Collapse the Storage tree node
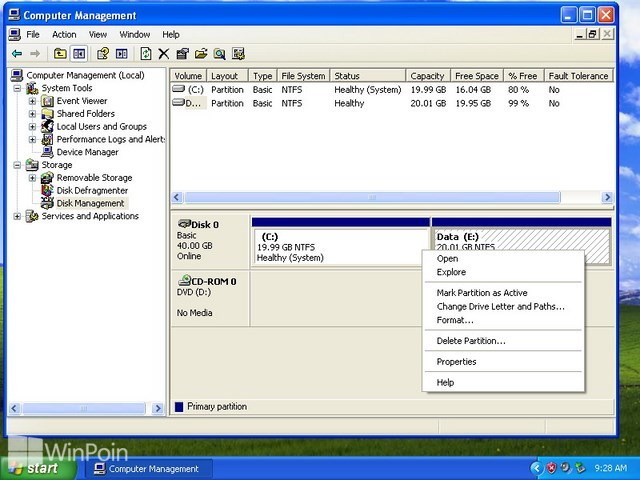Screen dimensions: 640x480 coord(17,165)
